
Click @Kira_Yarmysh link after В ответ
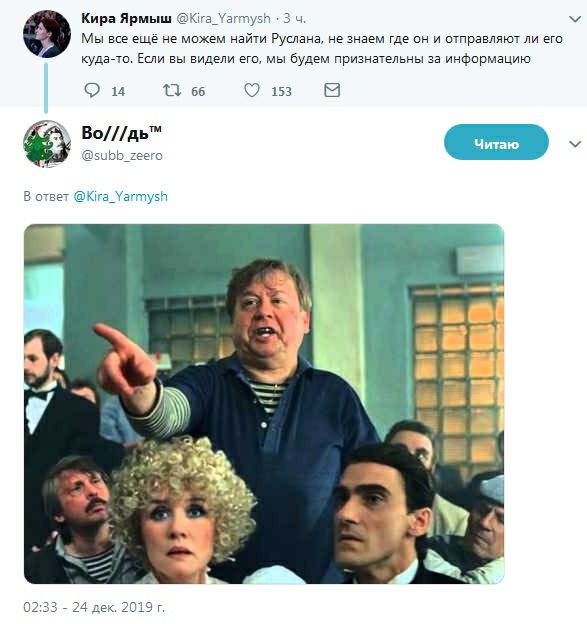pyautogui.click(x=121, y=197)
